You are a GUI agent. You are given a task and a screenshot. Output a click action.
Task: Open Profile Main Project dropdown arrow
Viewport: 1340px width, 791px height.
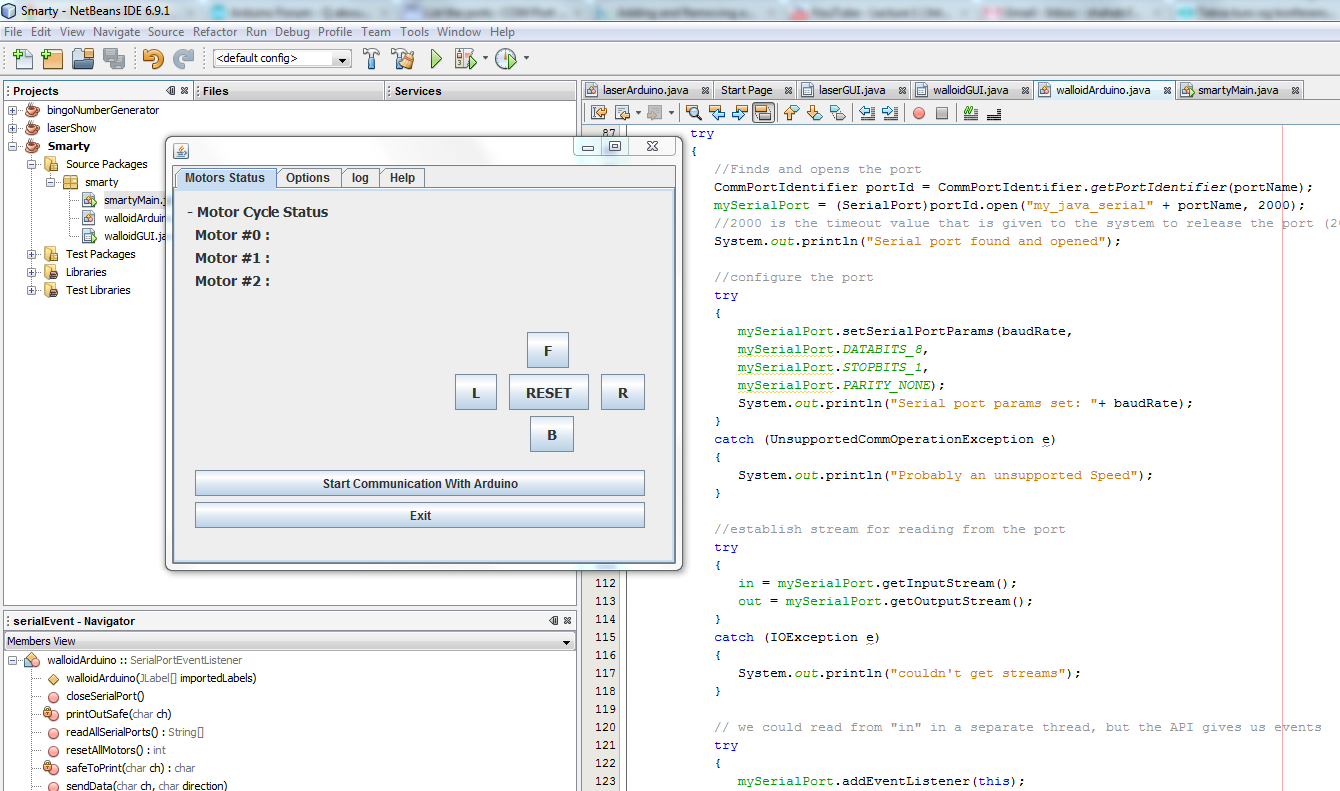point(526,58)
